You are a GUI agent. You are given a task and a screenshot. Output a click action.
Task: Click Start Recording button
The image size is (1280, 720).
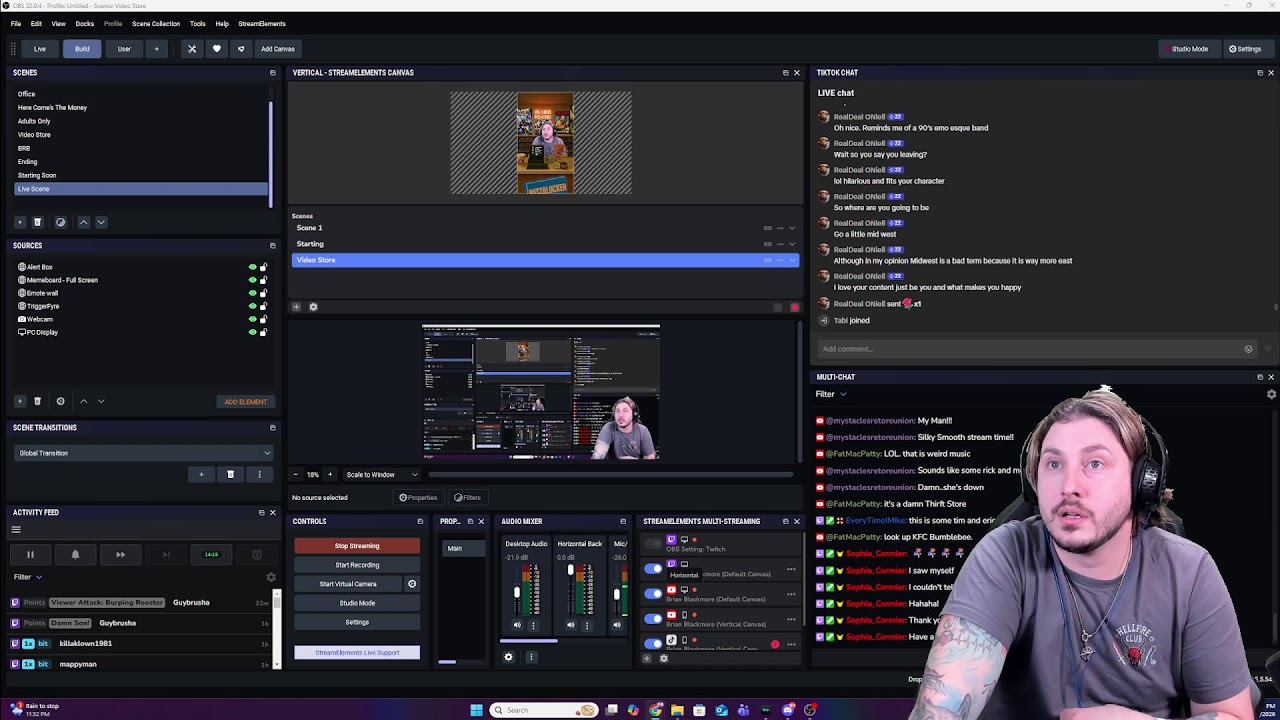click(x=357, y=565)
